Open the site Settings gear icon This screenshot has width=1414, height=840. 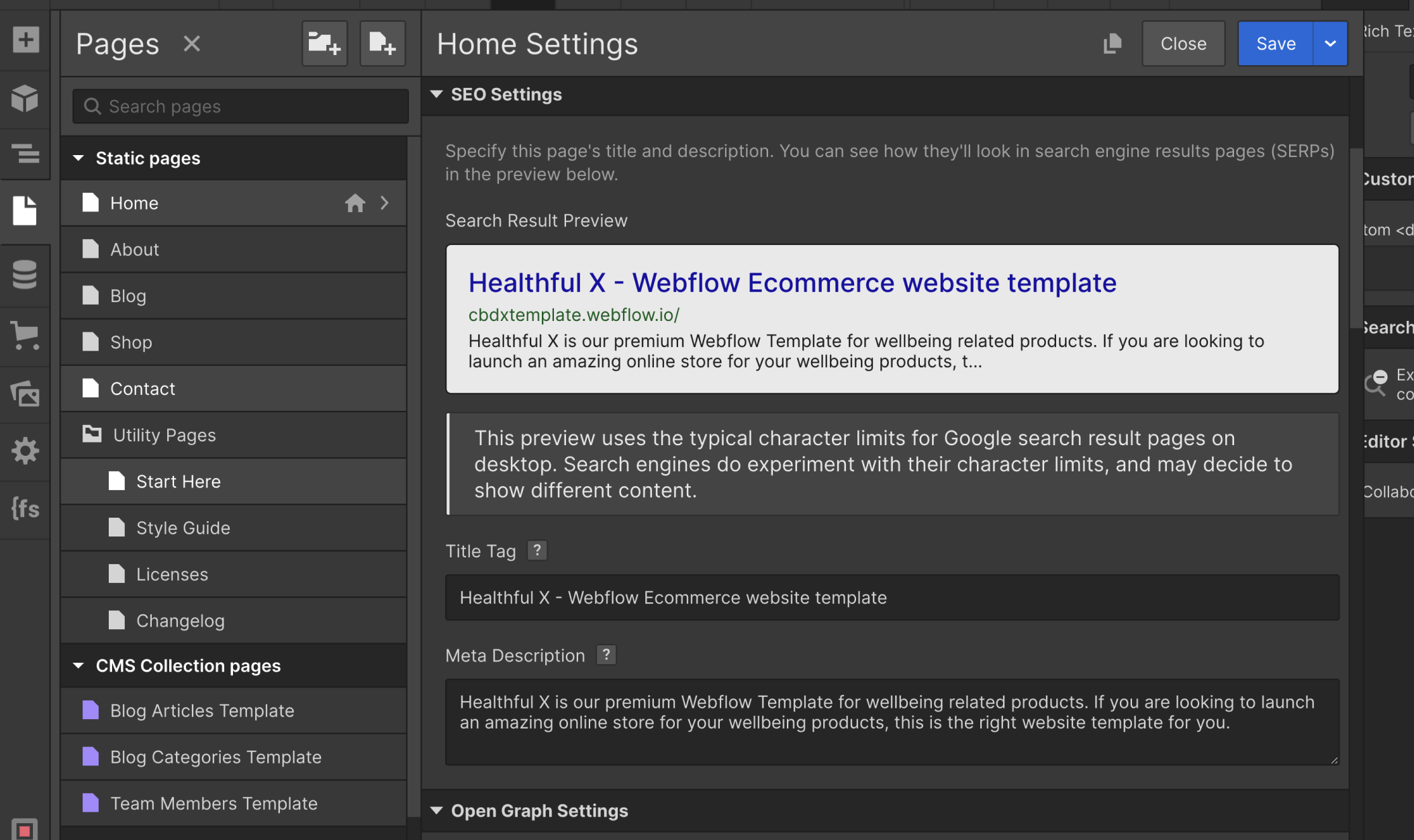point(25,451)
